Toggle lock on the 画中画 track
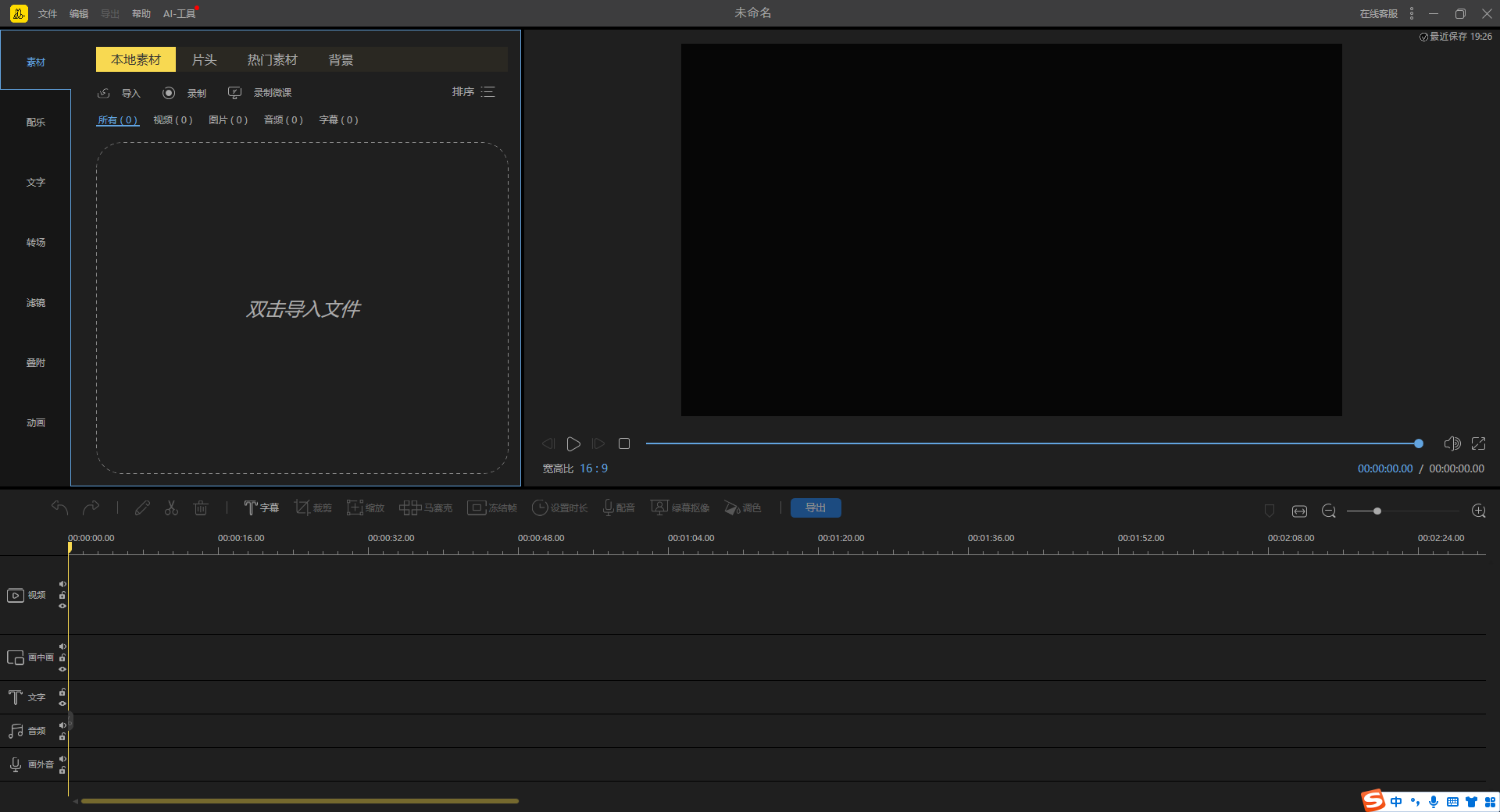The height and width of the screenshot is (812, 1500). [62, 658]
